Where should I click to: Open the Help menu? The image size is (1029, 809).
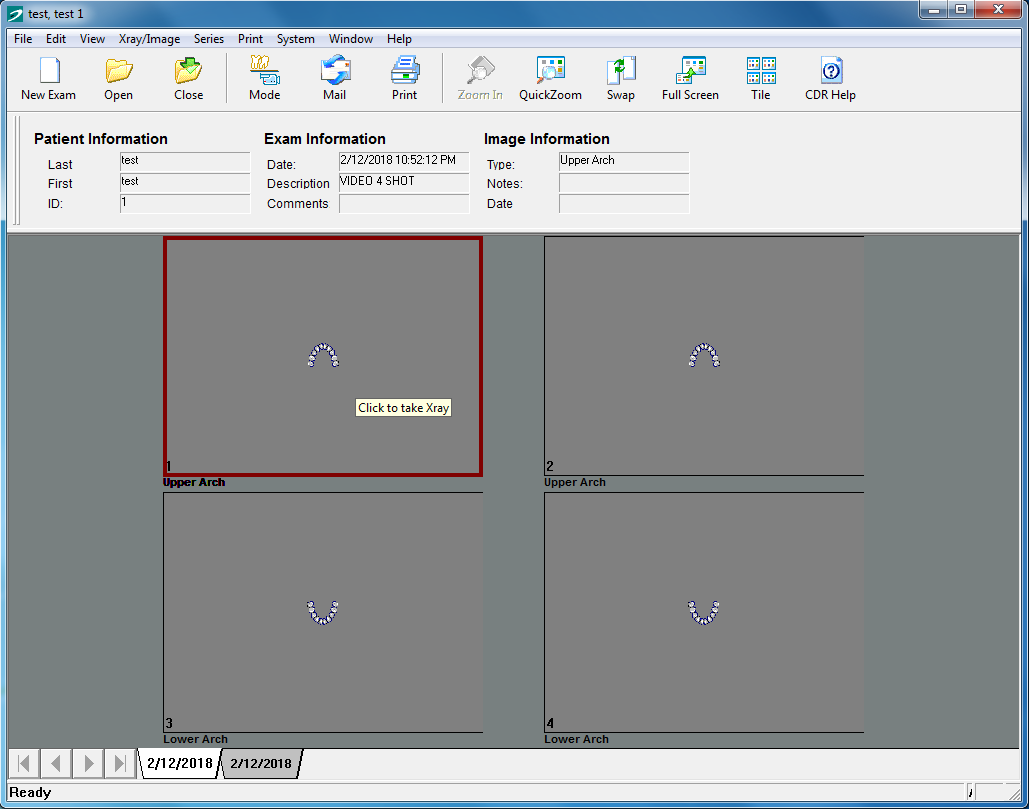(x=399, y=39)
